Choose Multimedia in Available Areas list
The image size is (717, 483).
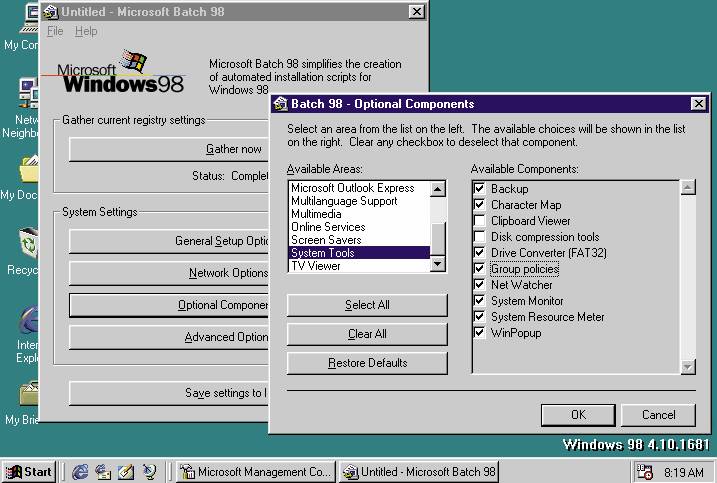(x=359, y=214)
